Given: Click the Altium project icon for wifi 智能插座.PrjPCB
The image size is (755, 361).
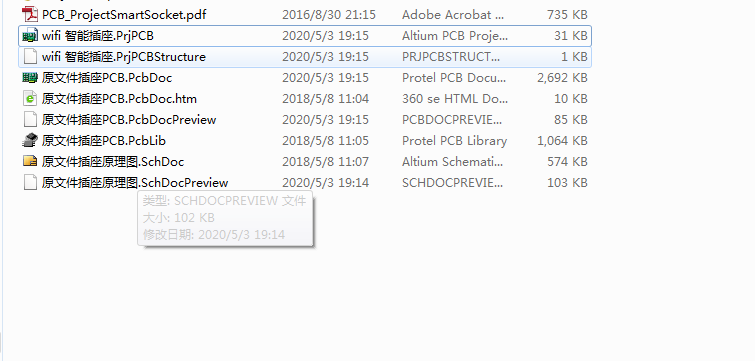Looking at the screenshot, I should [x=30, y=36].
